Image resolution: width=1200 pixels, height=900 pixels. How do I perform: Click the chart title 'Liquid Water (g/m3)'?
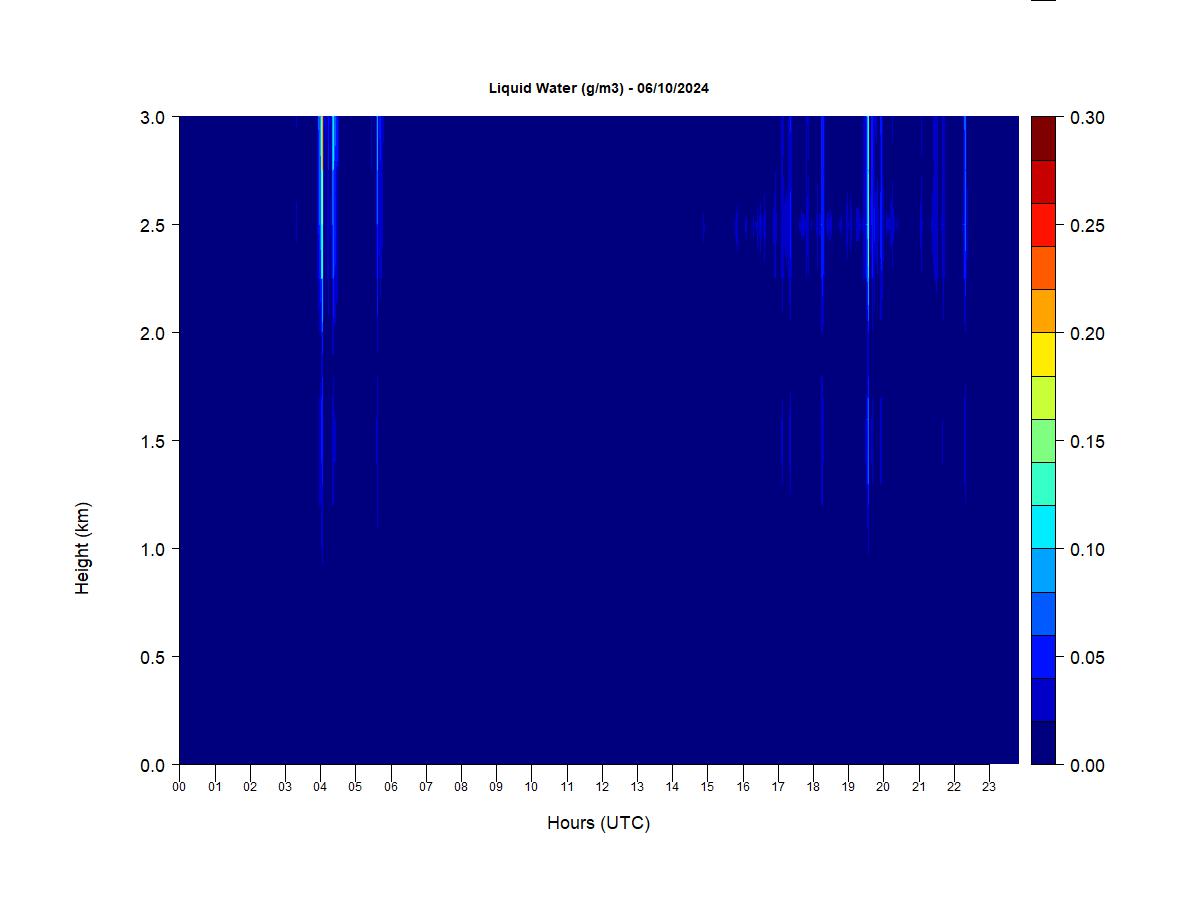pyautogui.click(x=598, y=88)
